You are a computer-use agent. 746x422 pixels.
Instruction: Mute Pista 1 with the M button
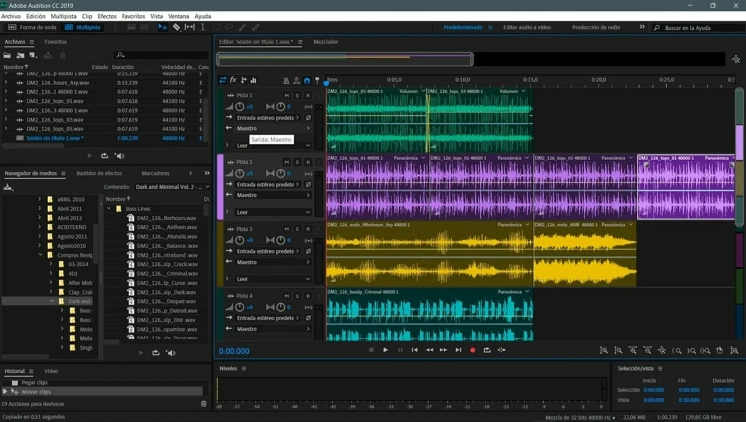pos(286,96)
